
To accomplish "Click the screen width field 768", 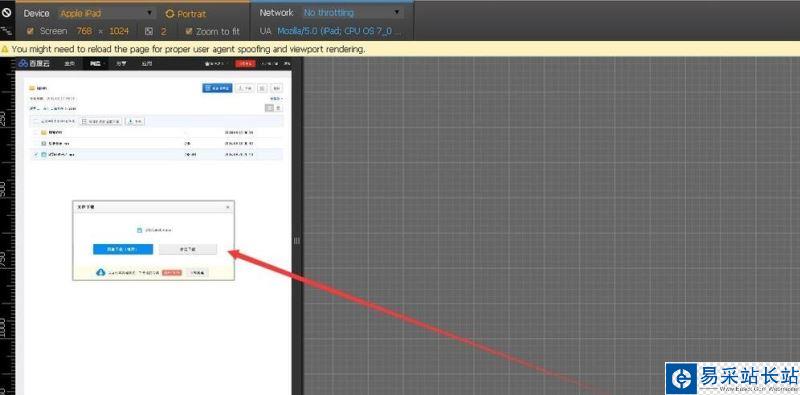I will pos(84,31).
